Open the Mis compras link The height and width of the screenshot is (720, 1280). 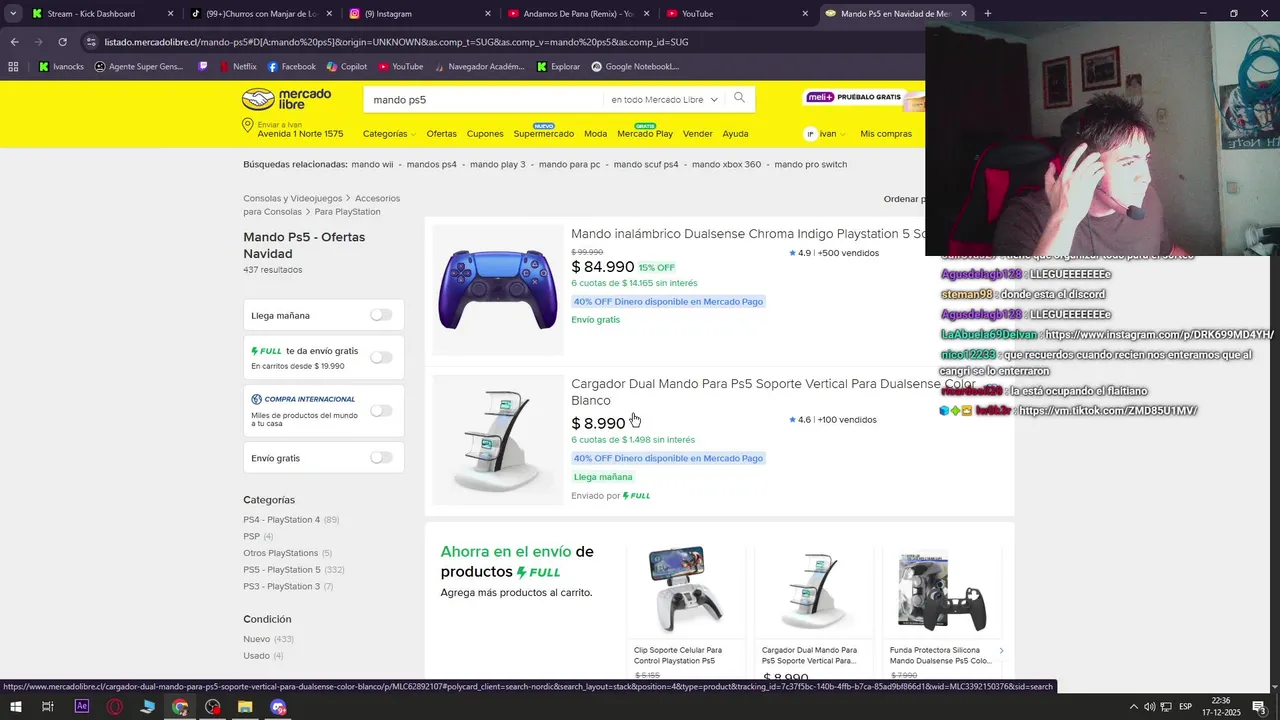[886, 134]
